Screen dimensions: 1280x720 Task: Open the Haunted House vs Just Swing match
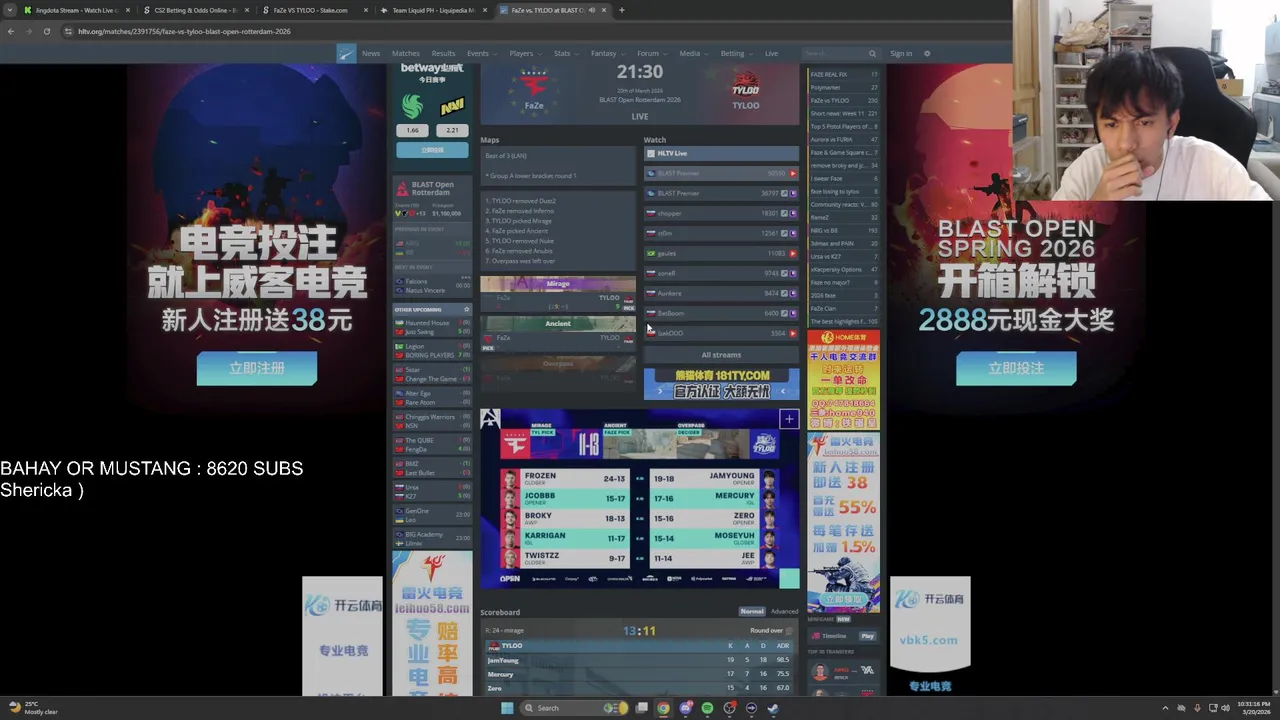[x=432, y=327]
